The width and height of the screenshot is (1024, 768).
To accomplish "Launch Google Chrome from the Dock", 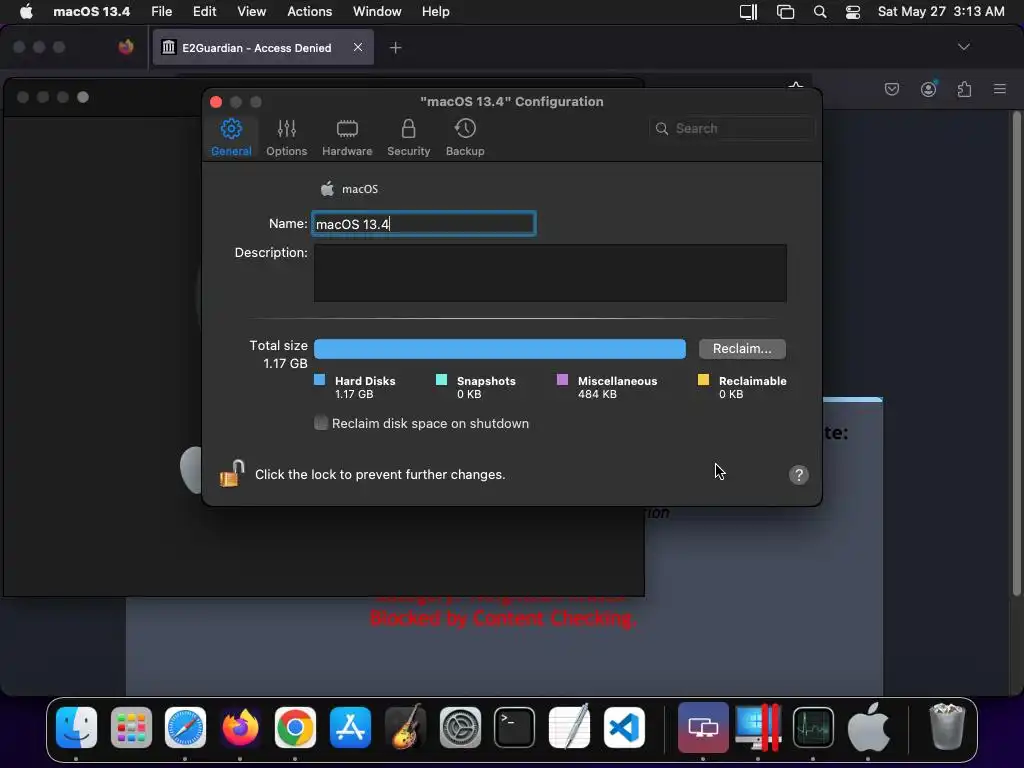I will click(295, 728).
